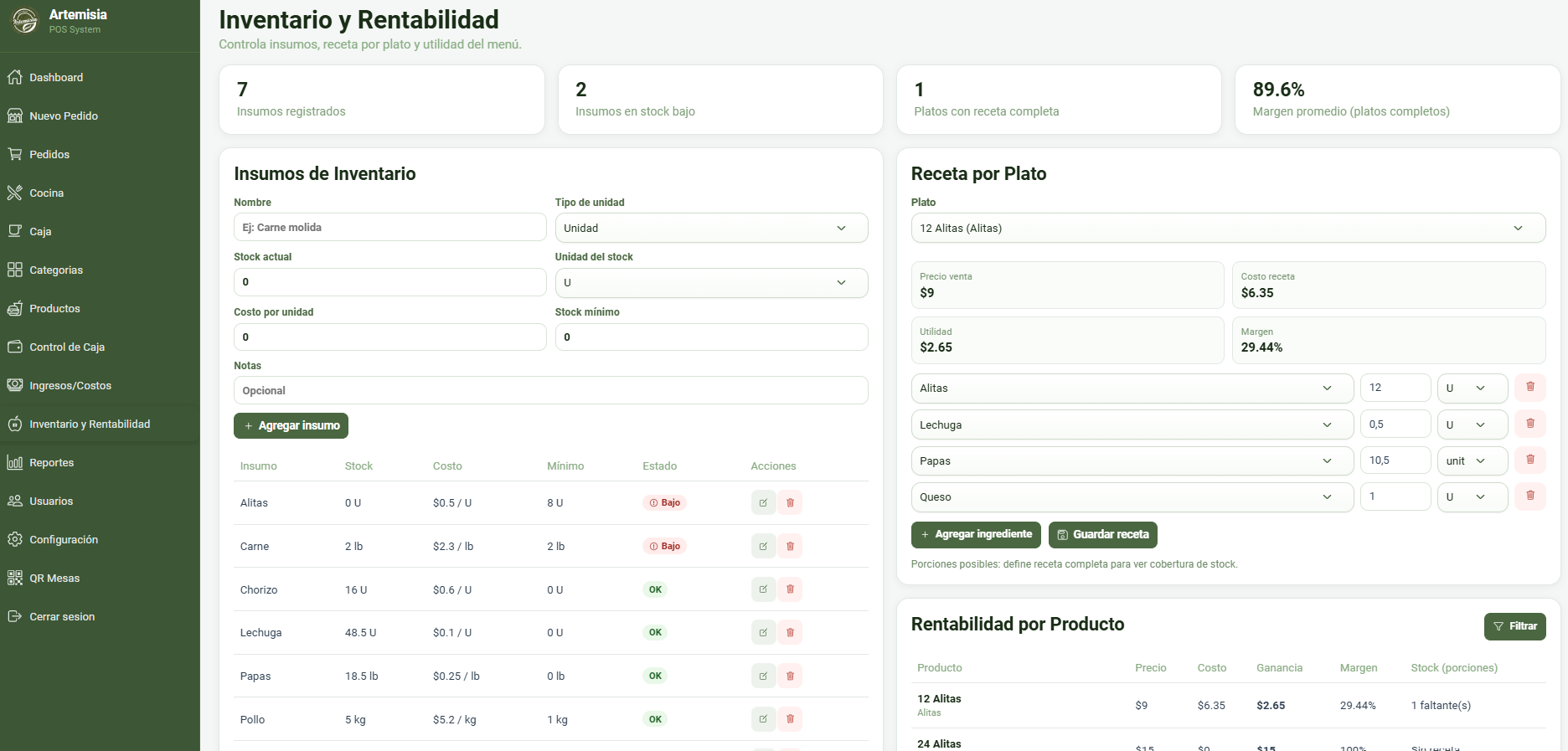The width and height of the screenshot is (1568, 751).
Task: Delete the Alitas inventory item
Action: [x=790, y=503]
